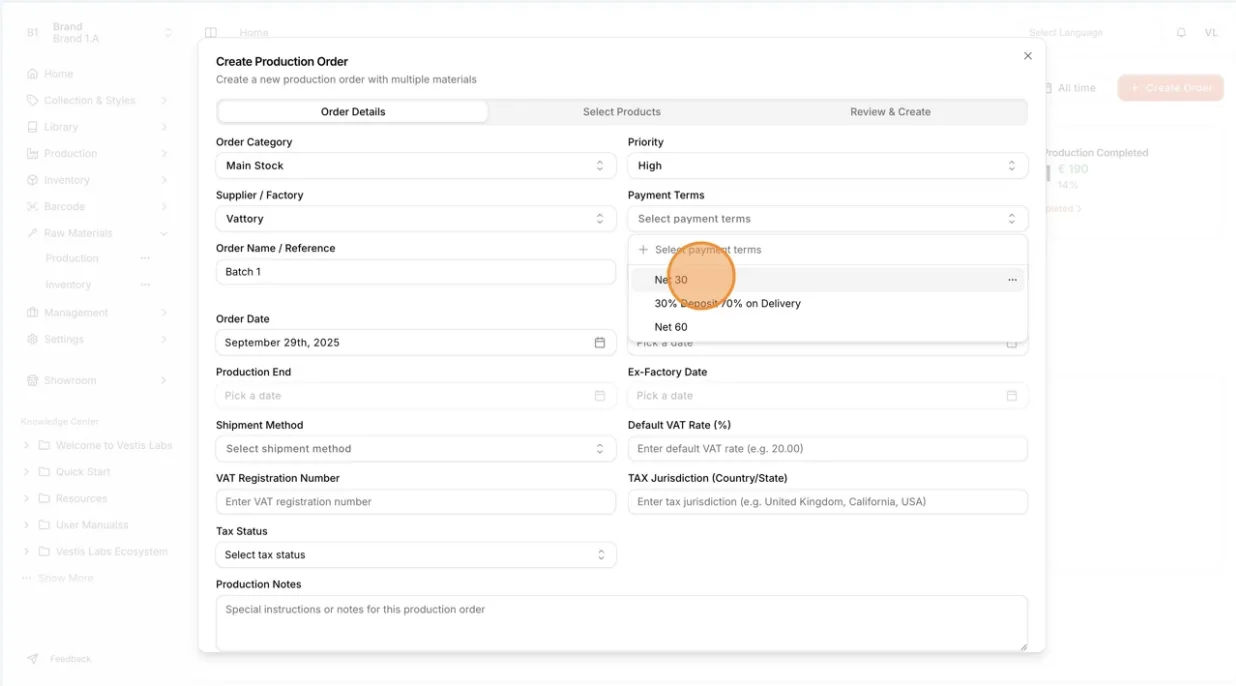Image resolution: width=1236 pixels, height=686 pixels.
Task: Click the Production End date picker
Action: pos(415,396)
